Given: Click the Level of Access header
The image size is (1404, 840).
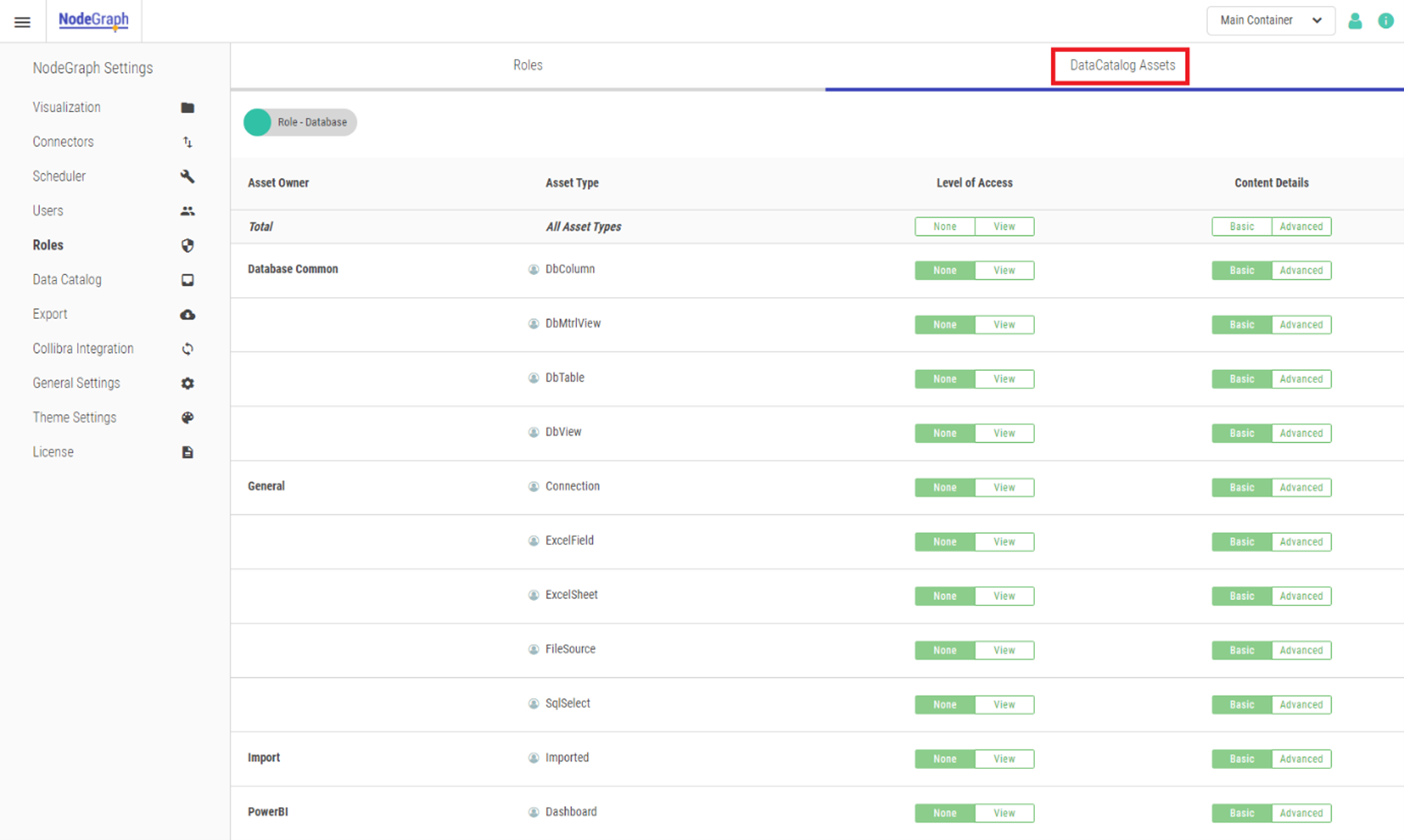Looking at the screenshot, I should [975, 183].
